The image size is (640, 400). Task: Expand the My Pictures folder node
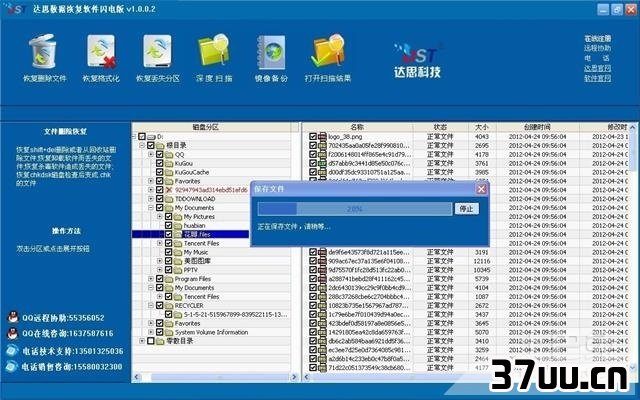click(x=160, y=216)
